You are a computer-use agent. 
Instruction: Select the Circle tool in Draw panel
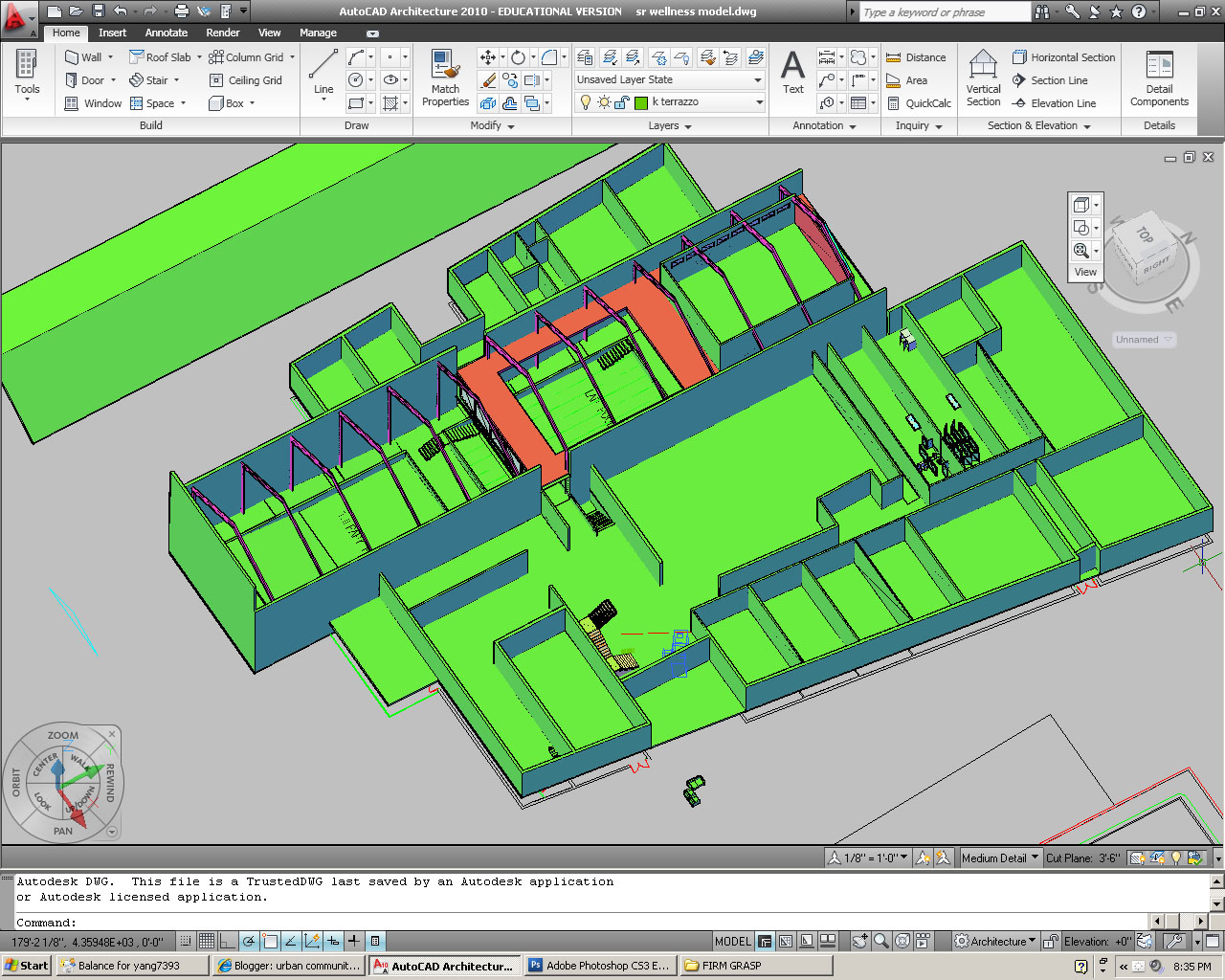[355, 80]
